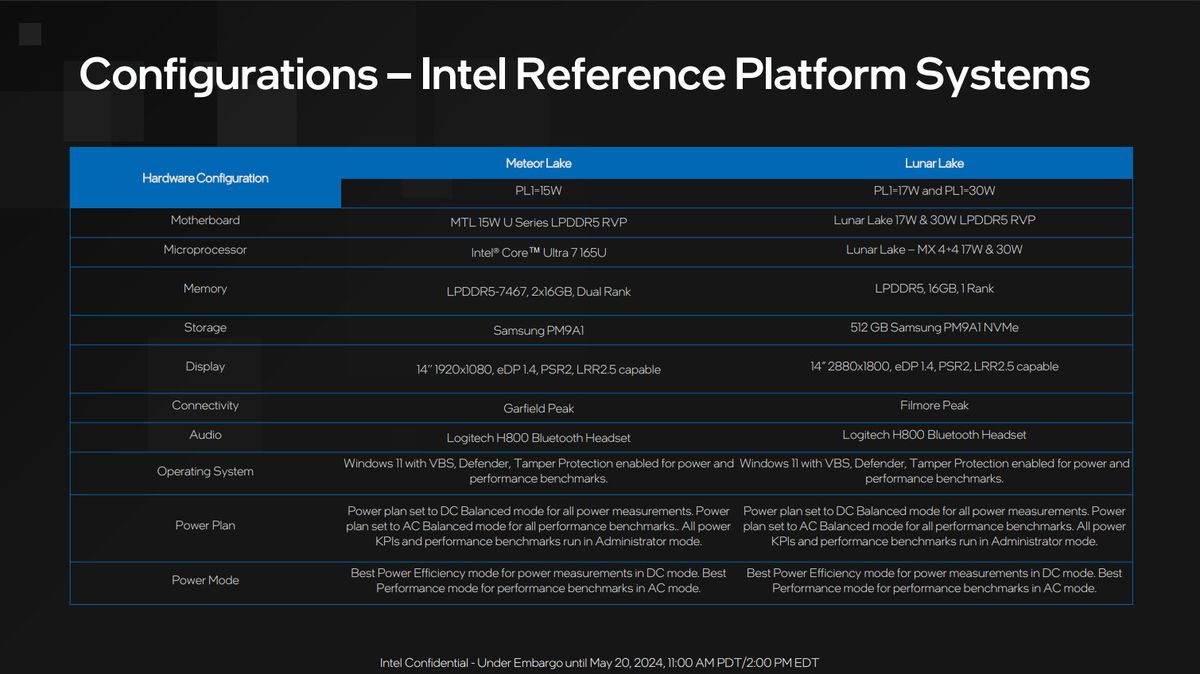Select the PL1=17W and PL1=30W cell
This screenshot has height=674, width=1200.
pos(934,190)
